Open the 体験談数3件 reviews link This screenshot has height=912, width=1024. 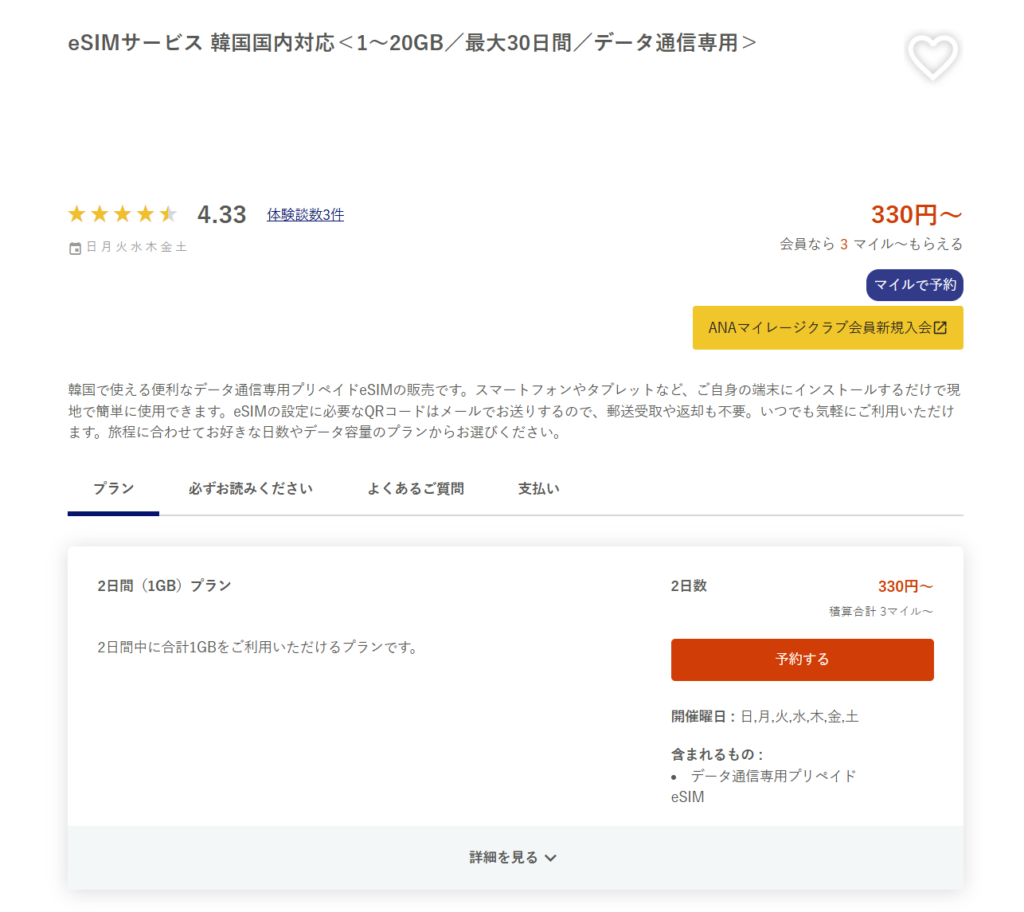point(305,214)
